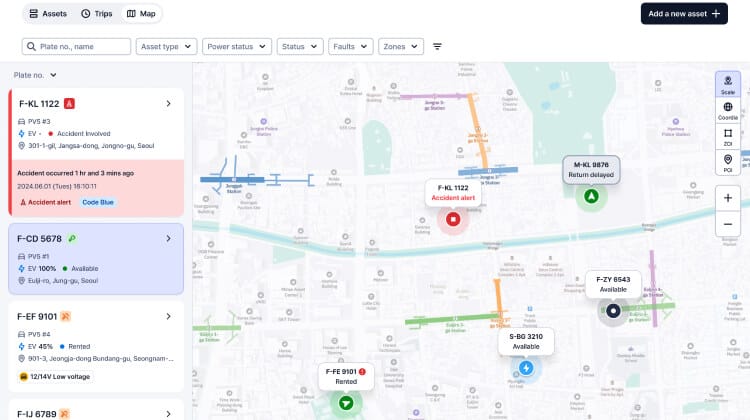Open the Coordia map tool
Viewport: 750px width, 420px height.
coord(727,110)
